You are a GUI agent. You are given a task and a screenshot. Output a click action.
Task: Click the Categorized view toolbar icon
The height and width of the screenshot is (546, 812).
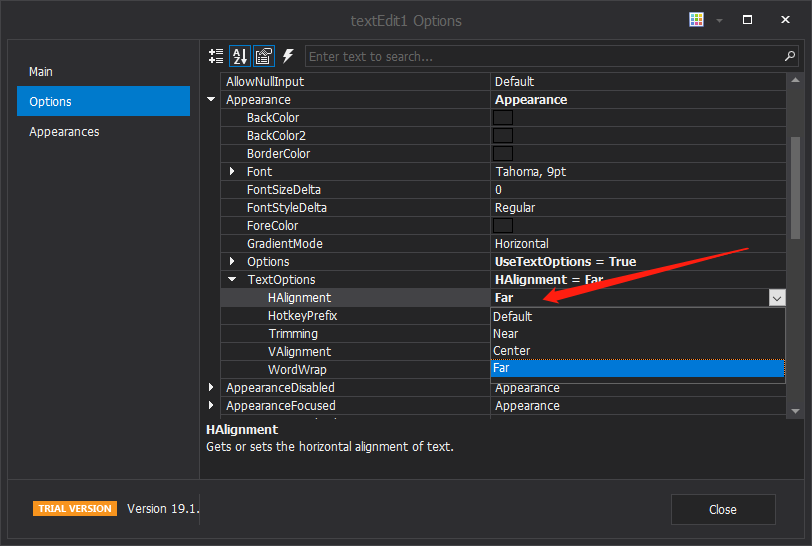tap(216, 56)
